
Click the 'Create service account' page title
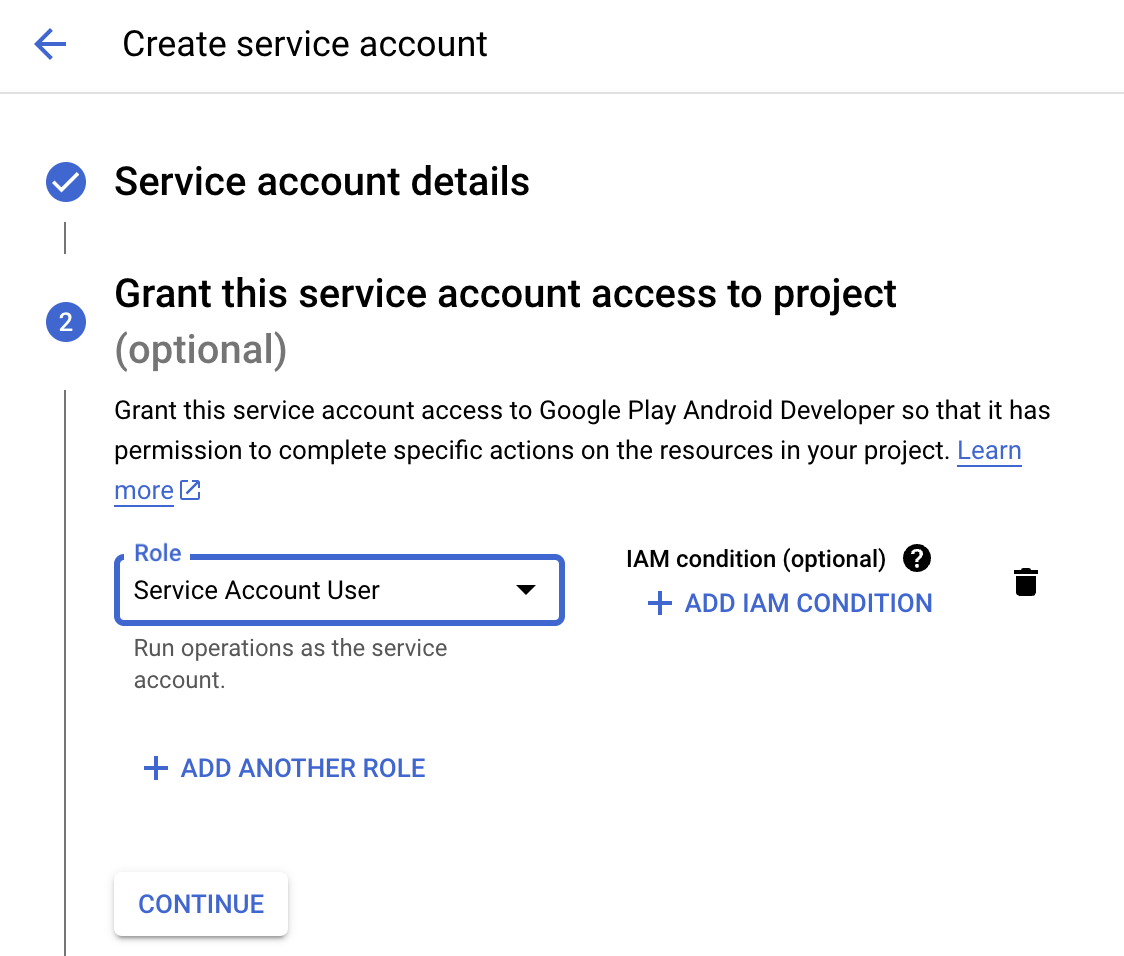305,44
